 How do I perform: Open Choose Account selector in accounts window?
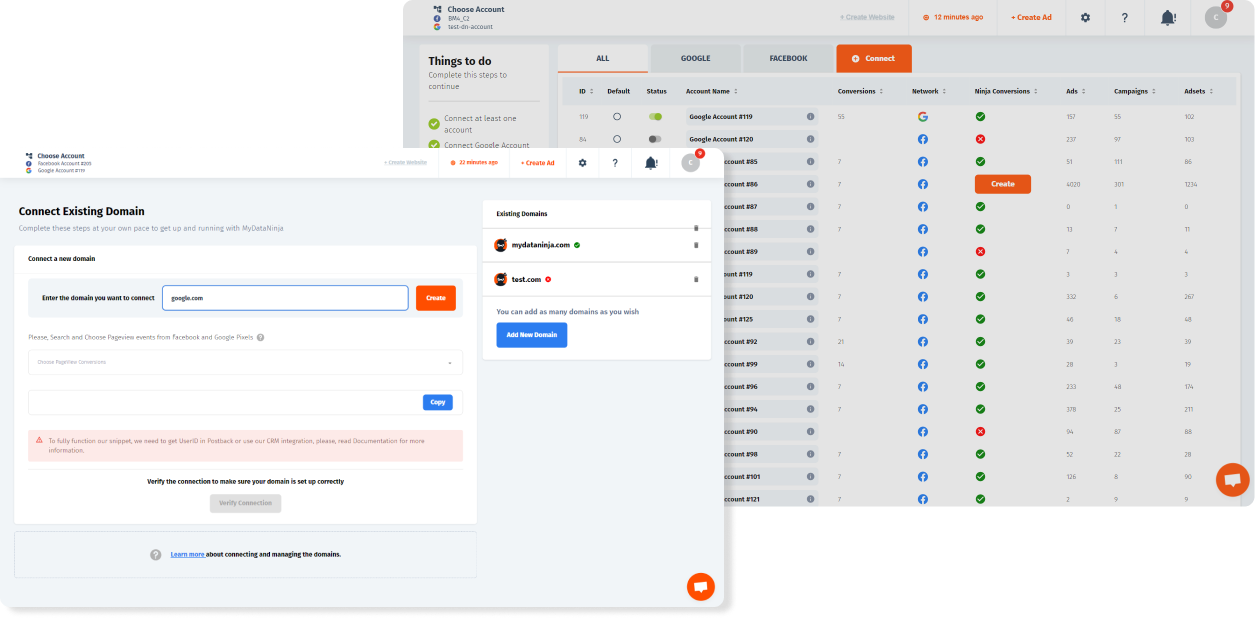(469, 18)
